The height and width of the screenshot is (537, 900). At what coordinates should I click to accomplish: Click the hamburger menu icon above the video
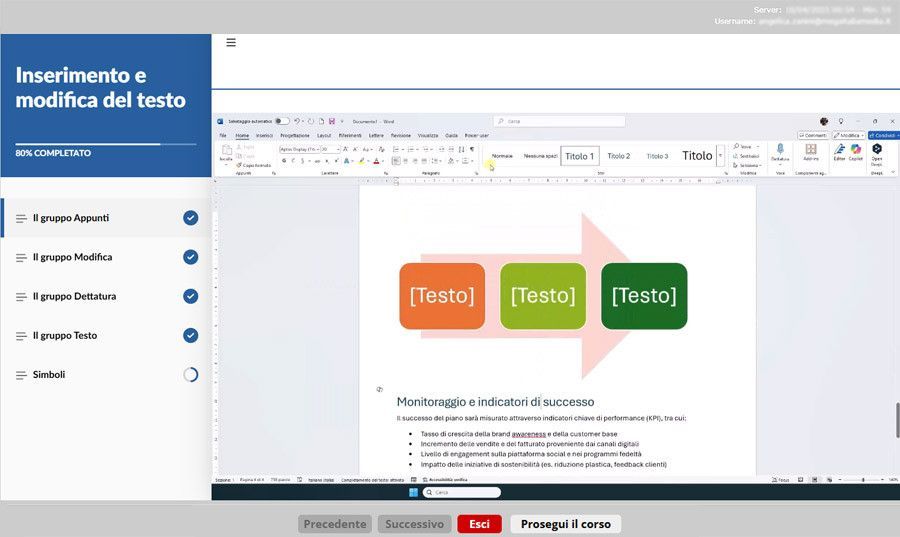[231, 43]
